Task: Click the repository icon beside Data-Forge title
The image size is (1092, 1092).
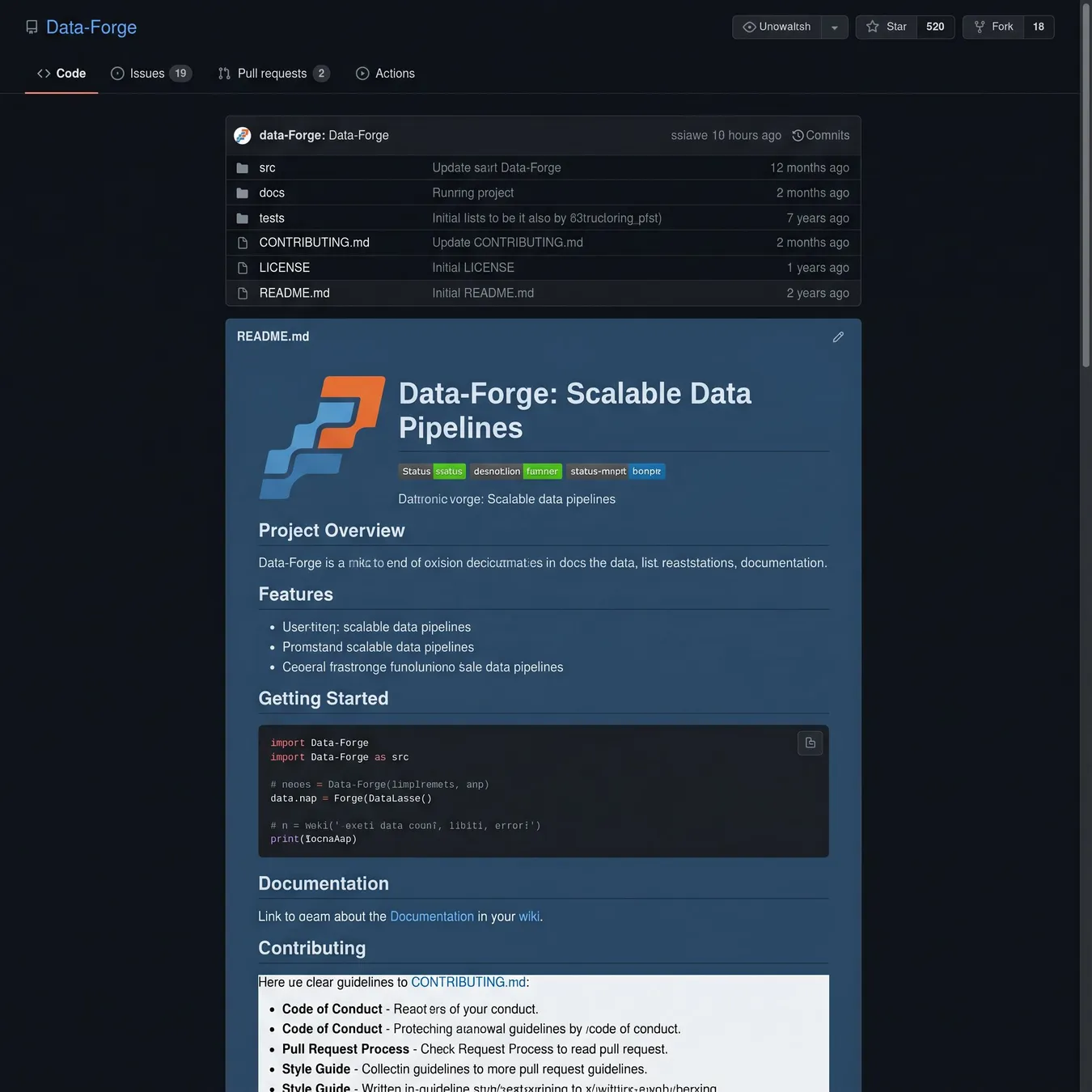Action: 32,28
